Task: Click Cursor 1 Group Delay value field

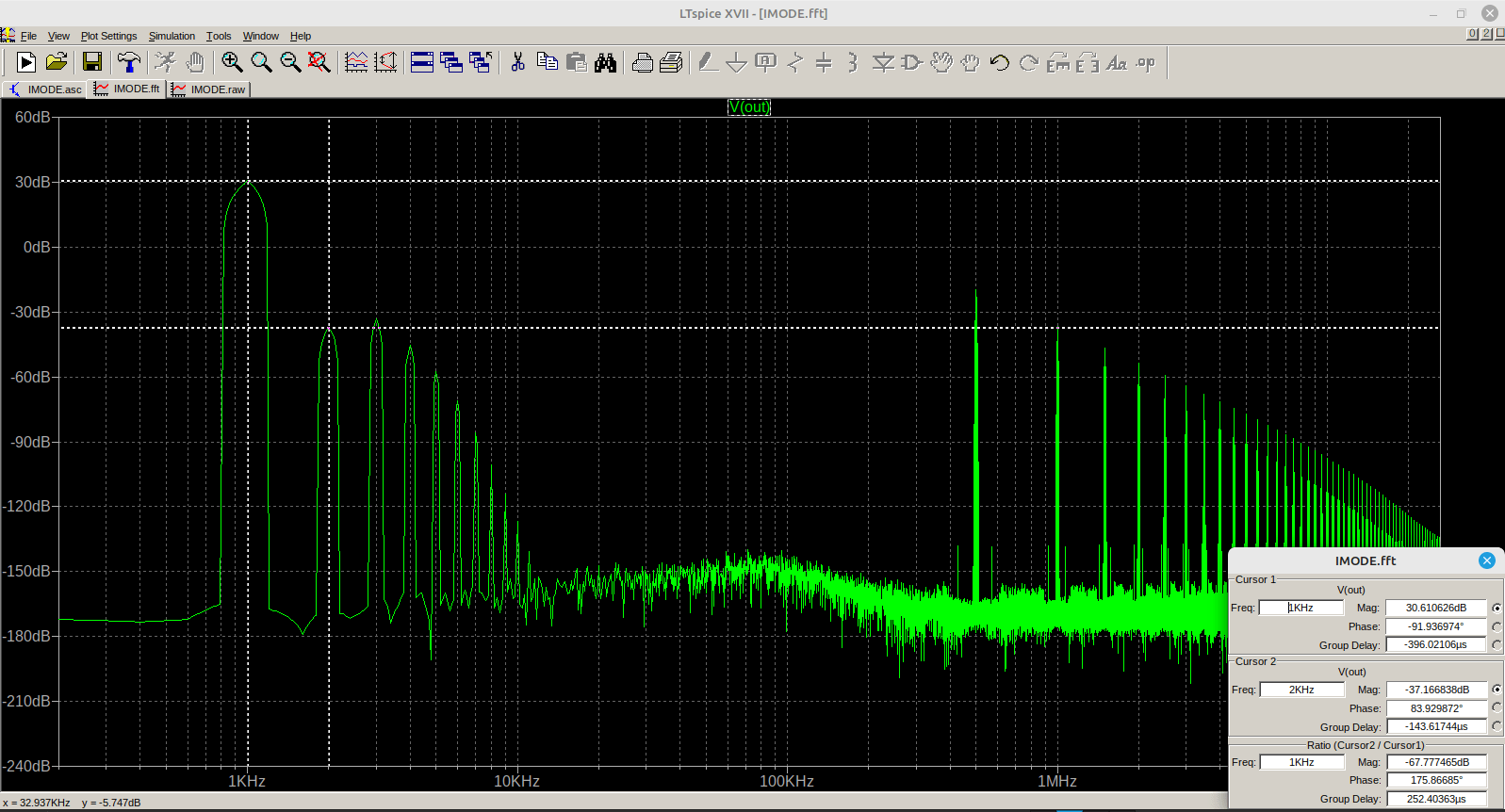Action: pos(1436,644)
